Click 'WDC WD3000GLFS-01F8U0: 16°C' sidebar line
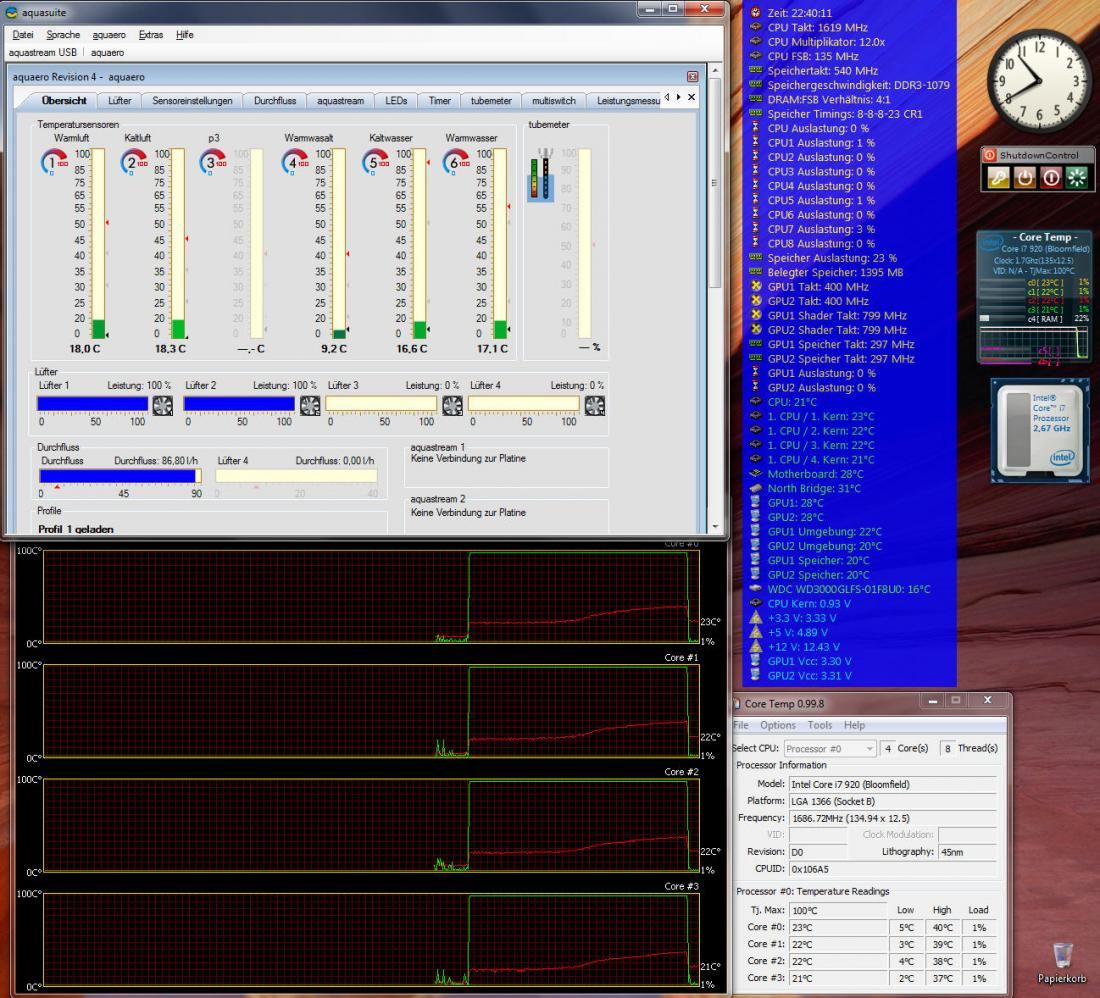The width and height of the screenshot is (1100, 998). click(x=849, y=589)
